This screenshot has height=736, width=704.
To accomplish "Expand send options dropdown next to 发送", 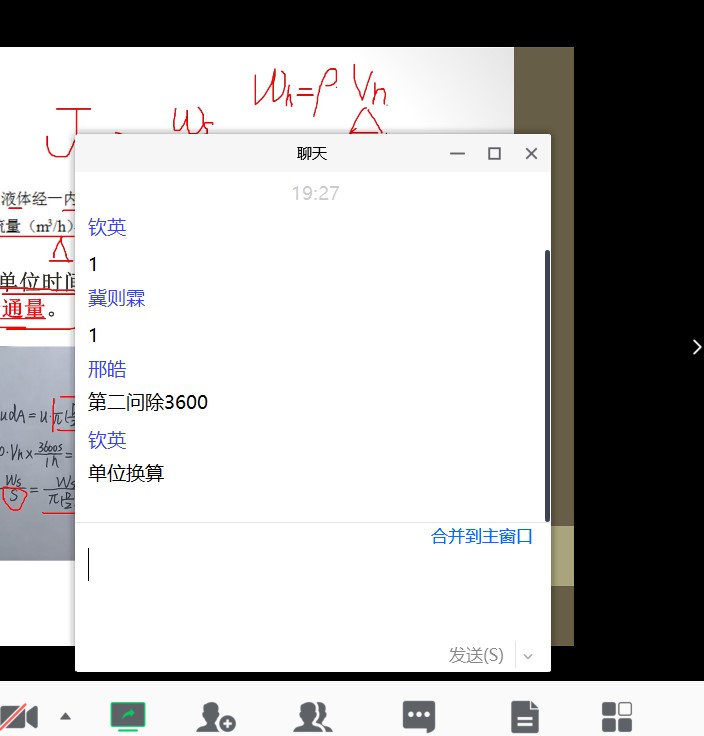I will click(x=529, y=656).
